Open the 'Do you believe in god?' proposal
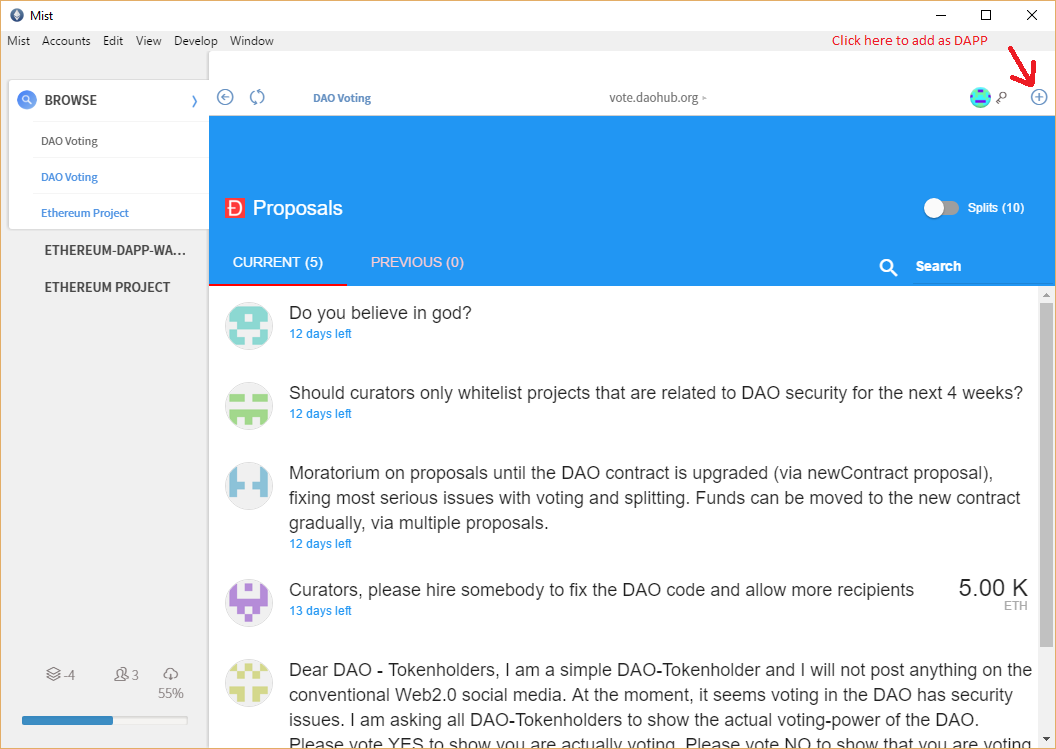Image resolution: width=1056 pixels, height=749 pixels. coord(381,313)
